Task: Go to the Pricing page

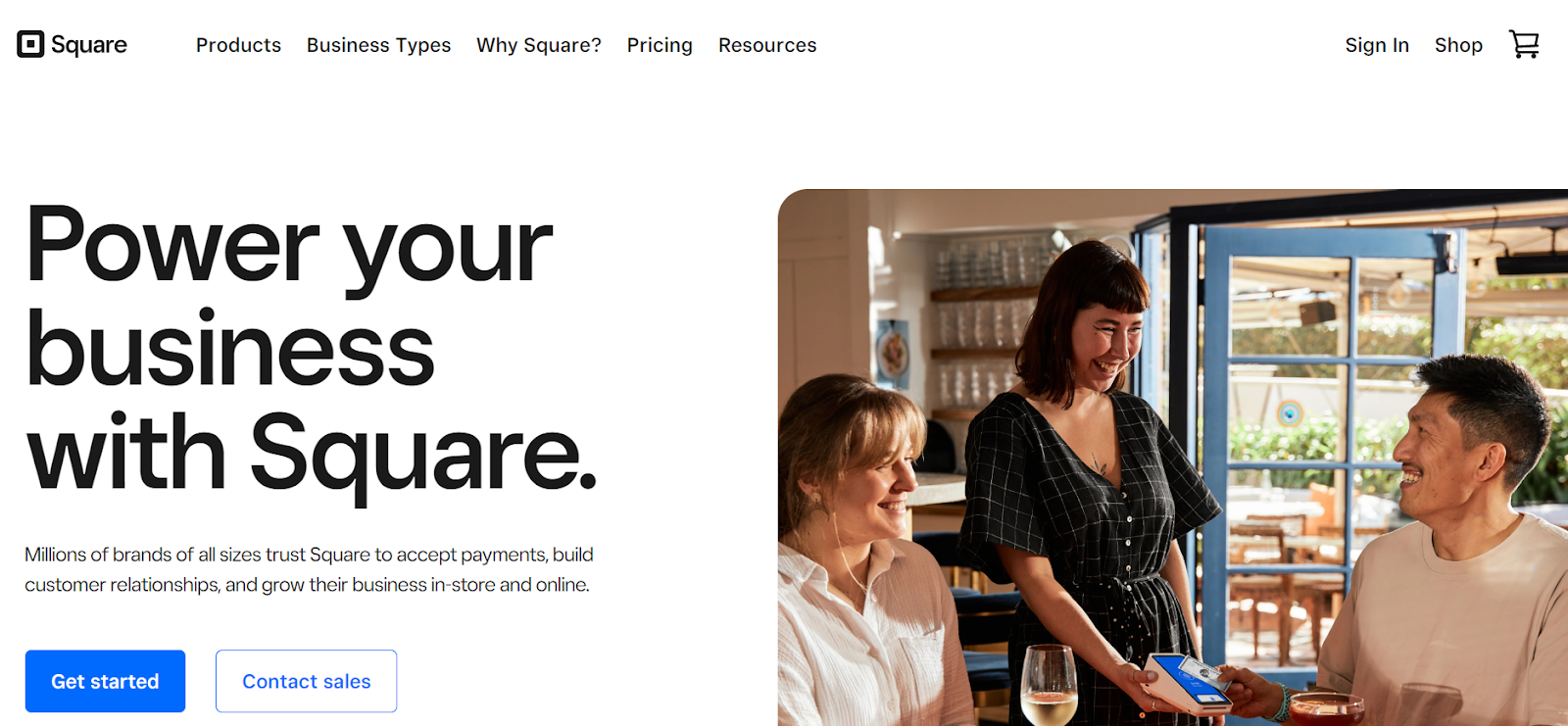Action: pyautogui.click(x=660, y=45)
